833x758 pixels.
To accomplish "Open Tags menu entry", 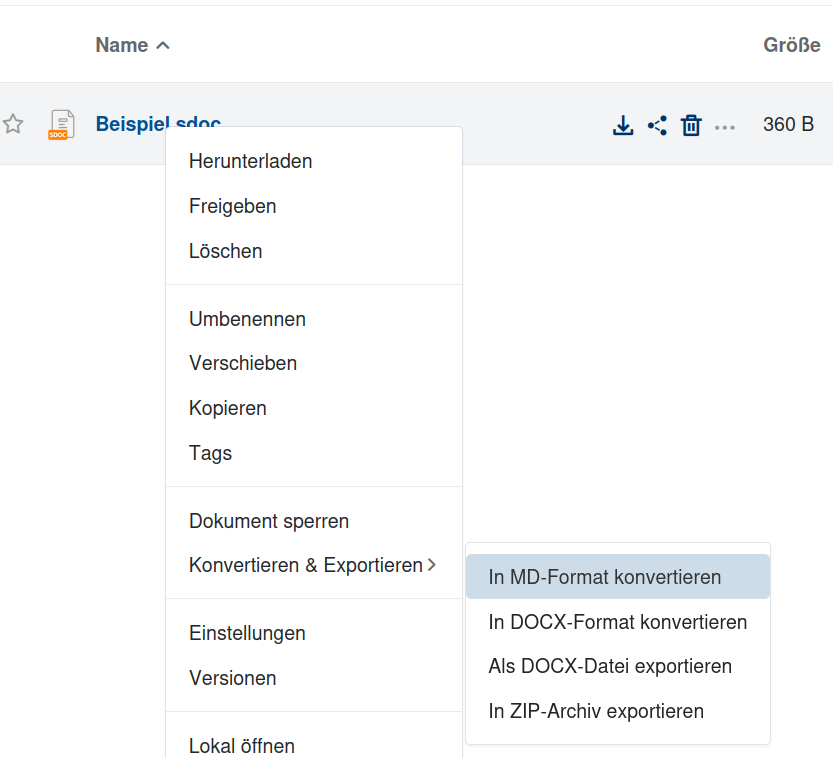I will point(210,453).
